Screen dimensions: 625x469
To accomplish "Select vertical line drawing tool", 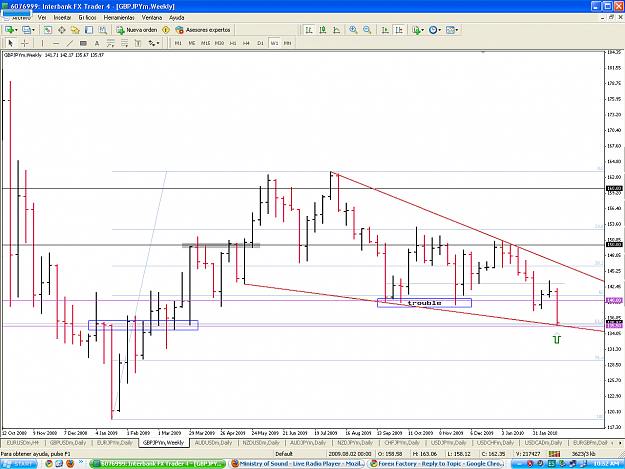I will [x=42, y=43].
